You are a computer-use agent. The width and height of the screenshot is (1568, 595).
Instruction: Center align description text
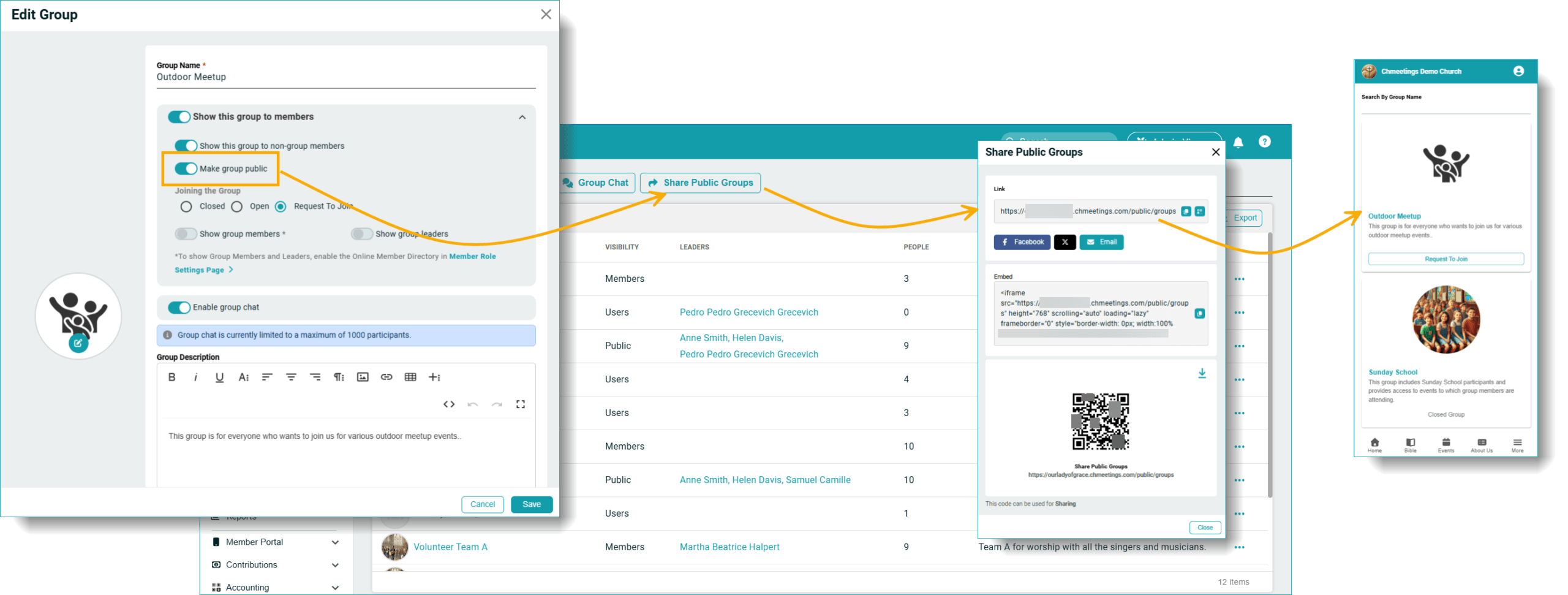point(291,377)
